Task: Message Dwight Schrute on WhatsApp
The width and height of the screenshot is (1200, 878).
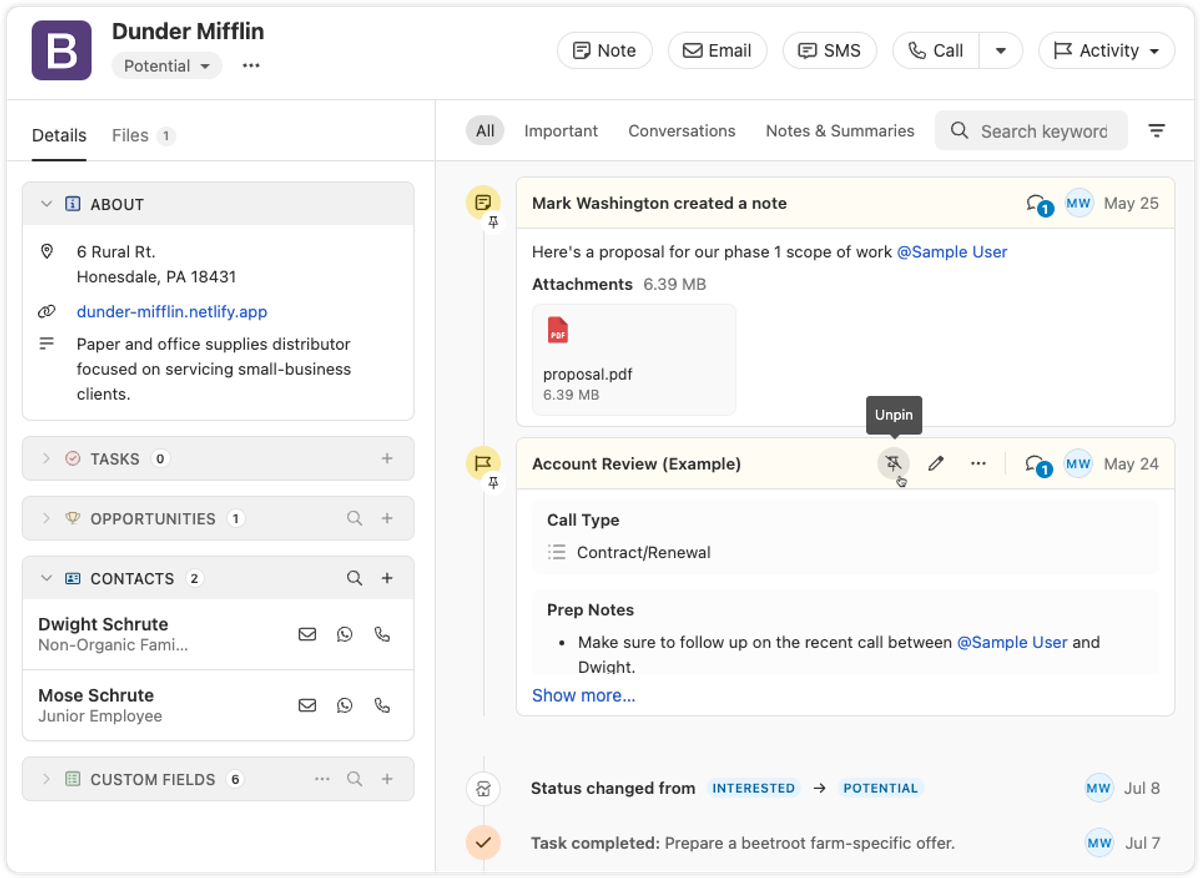Action: click(345, 634)
